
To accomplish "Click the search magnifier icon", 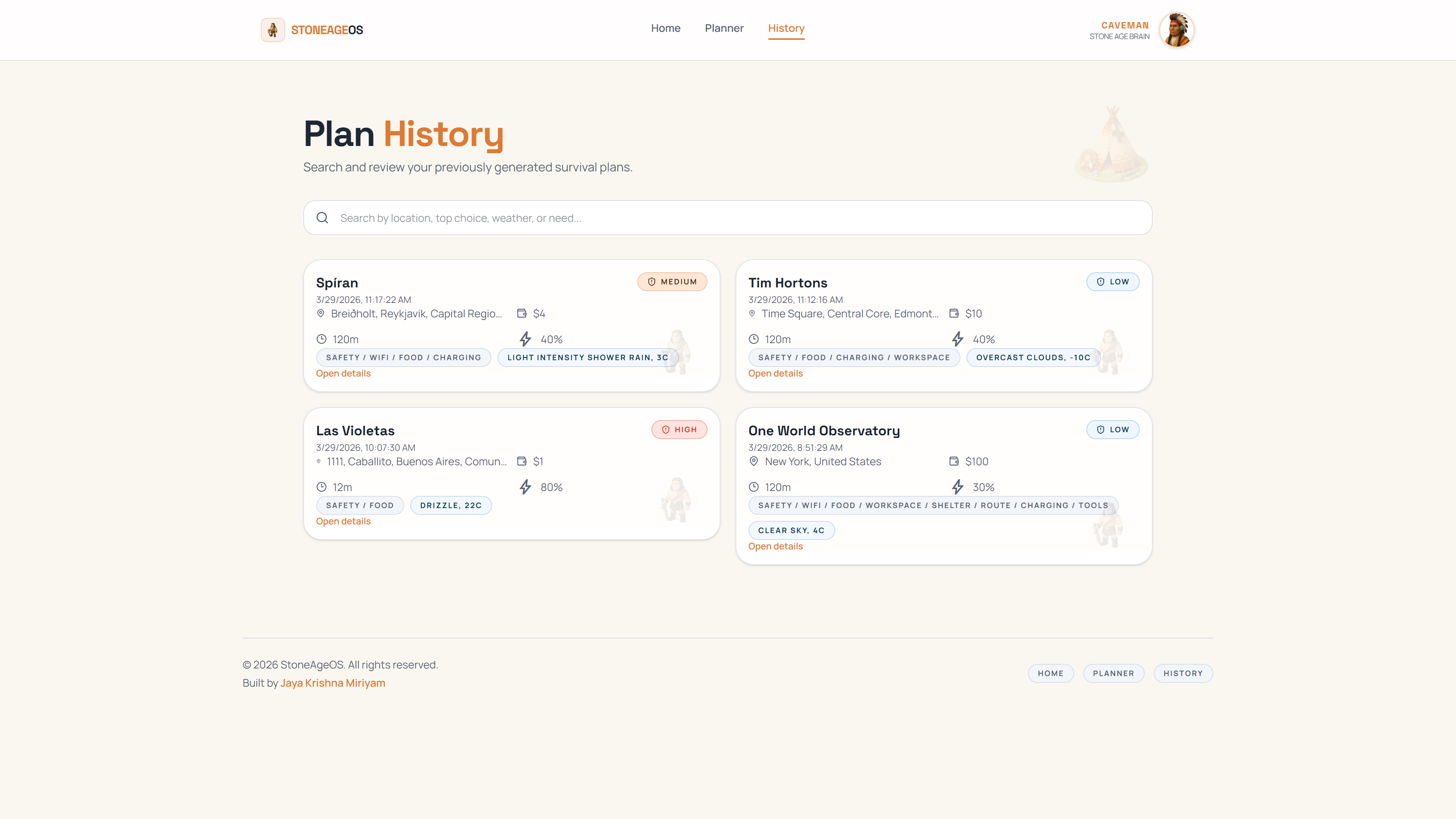I will [x=322, y=218].
